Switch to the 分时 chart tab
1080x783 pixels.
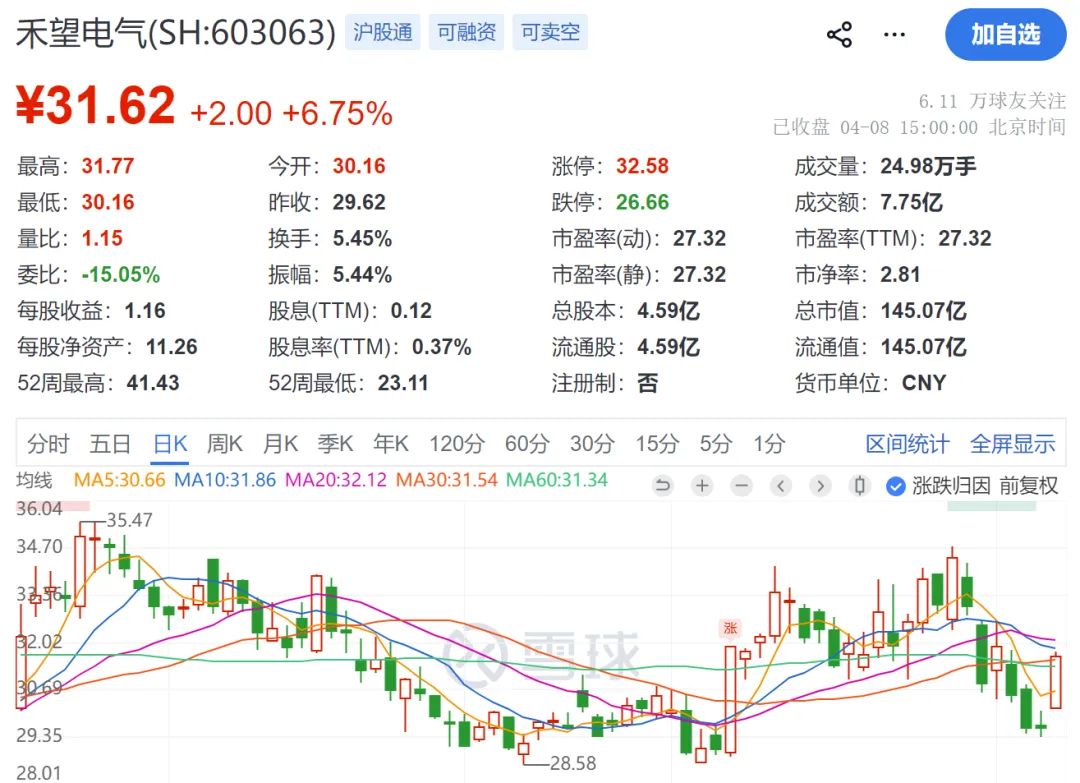48,444
